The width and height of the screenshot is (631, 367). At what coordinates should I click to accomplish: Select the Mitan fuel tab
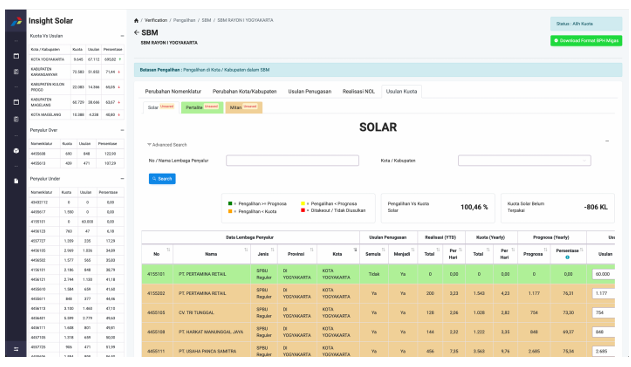243,107
